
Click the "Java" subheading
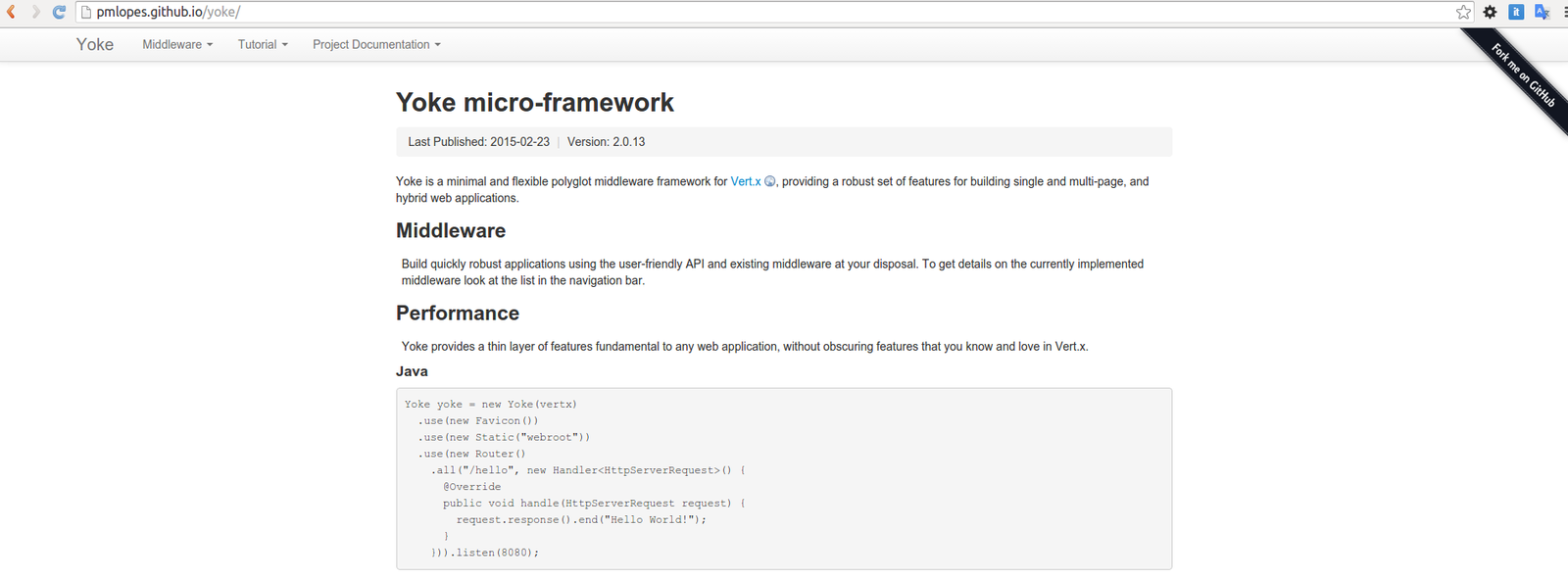[412, 371]
